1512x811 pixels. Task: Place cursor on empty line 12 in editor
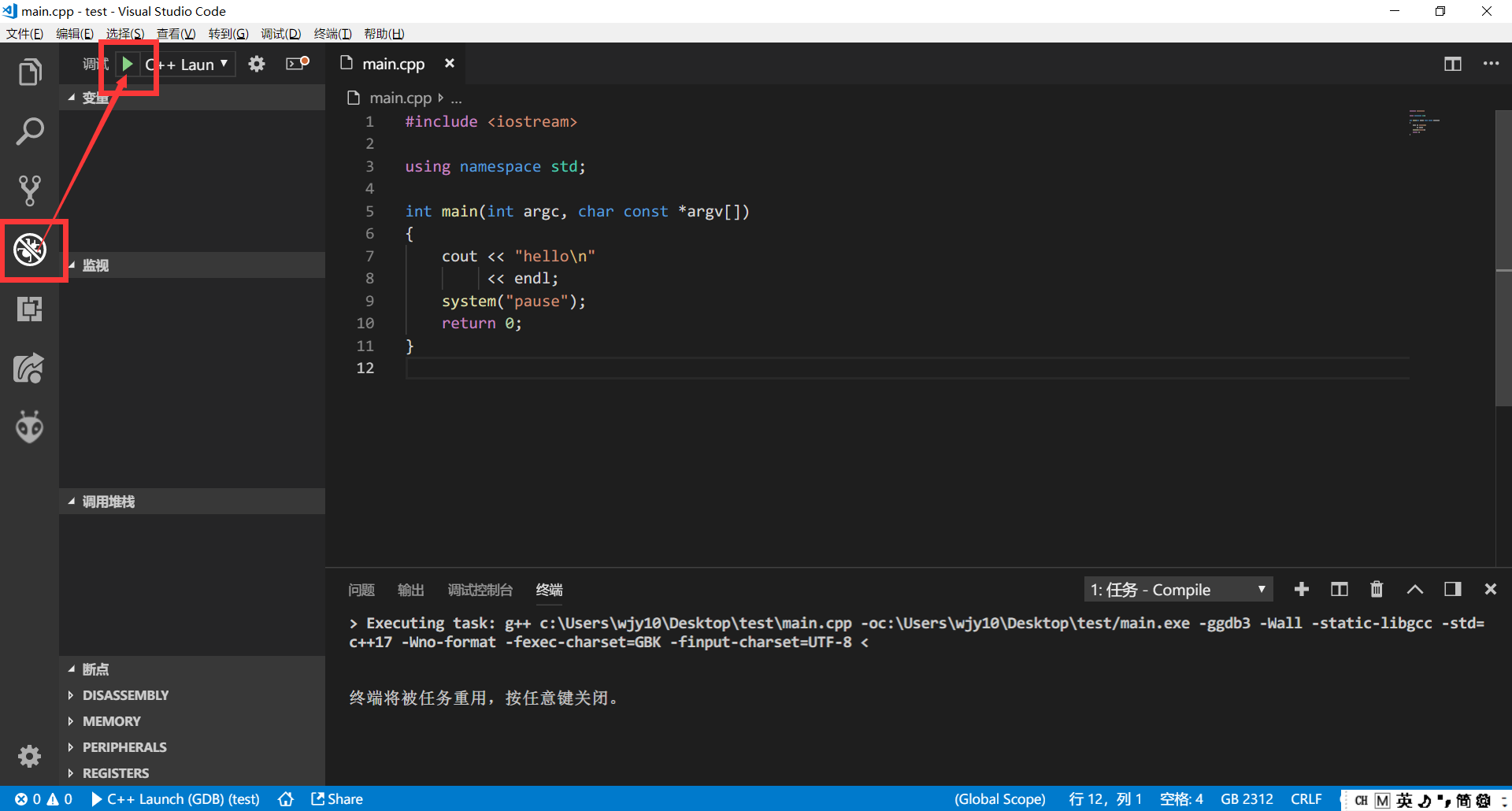click(906, 368)
